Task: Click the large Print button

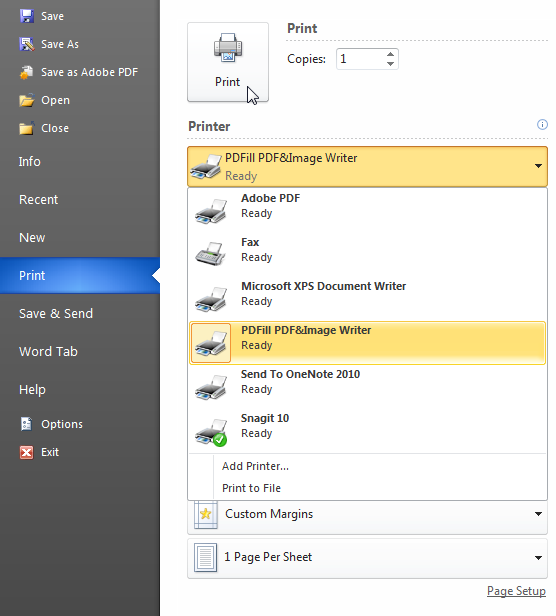Action: click(x=228, y=62)
